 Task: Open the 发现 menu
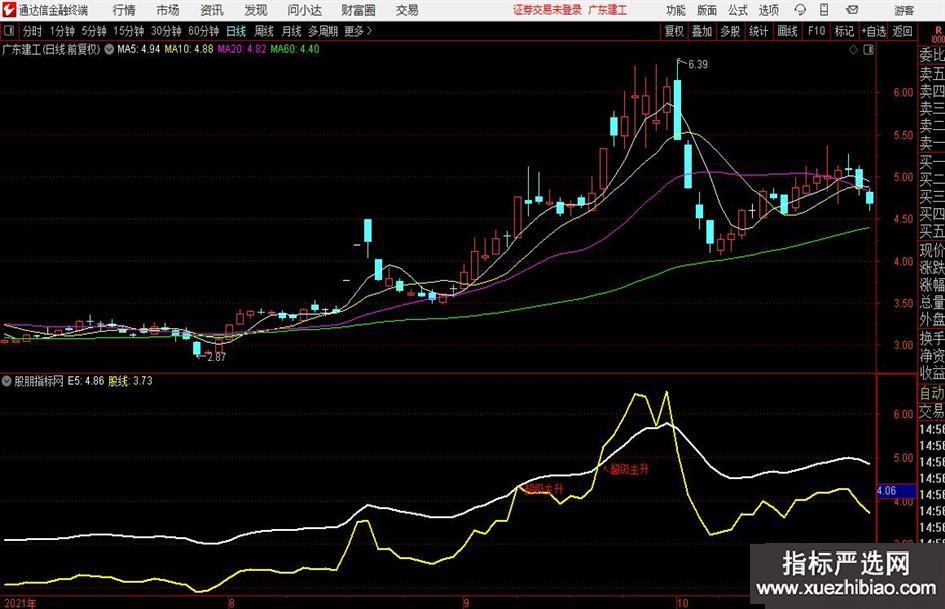[x=256, y=10]
